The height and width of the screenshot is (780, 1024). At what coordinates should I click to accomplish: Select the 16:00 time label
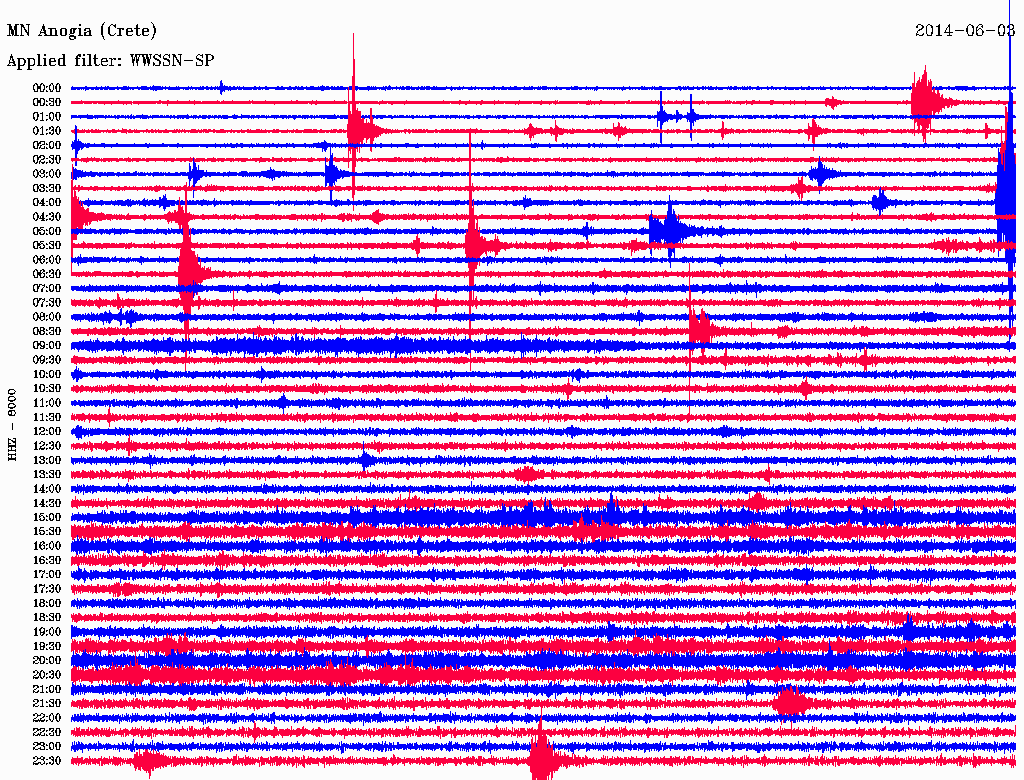47,546
